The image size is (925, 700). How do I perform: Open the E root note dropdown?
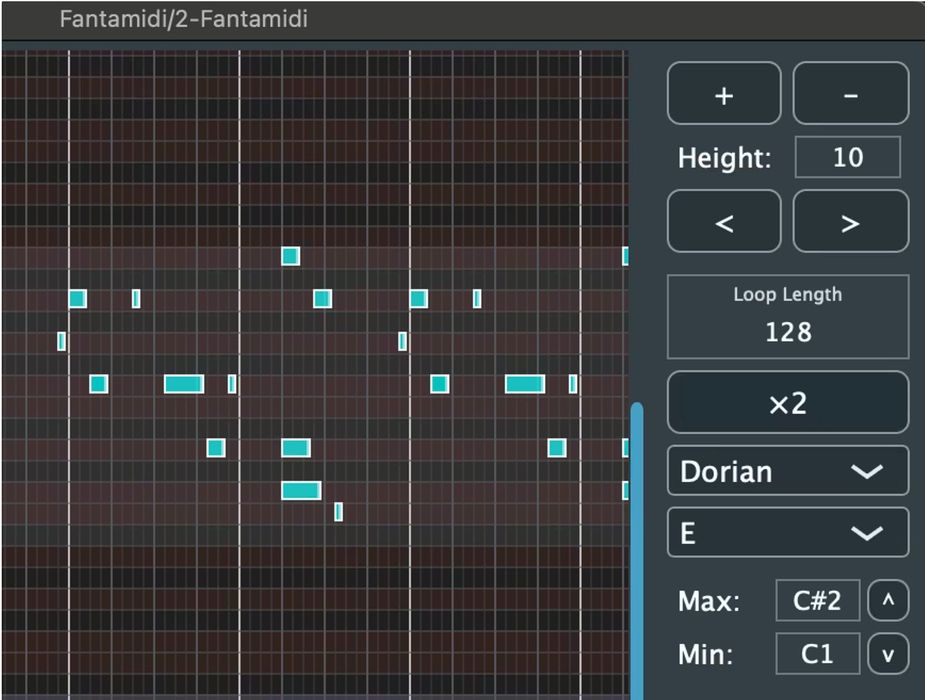787,533
